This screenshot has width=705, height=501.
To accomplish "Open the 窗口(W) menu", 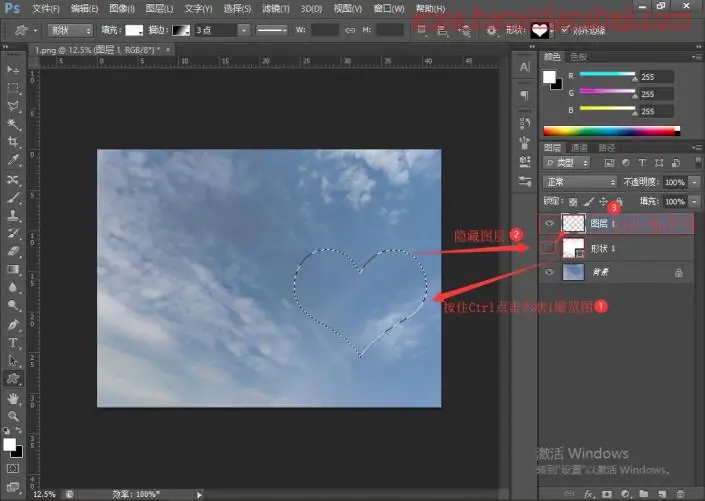I will coord(389,9).
